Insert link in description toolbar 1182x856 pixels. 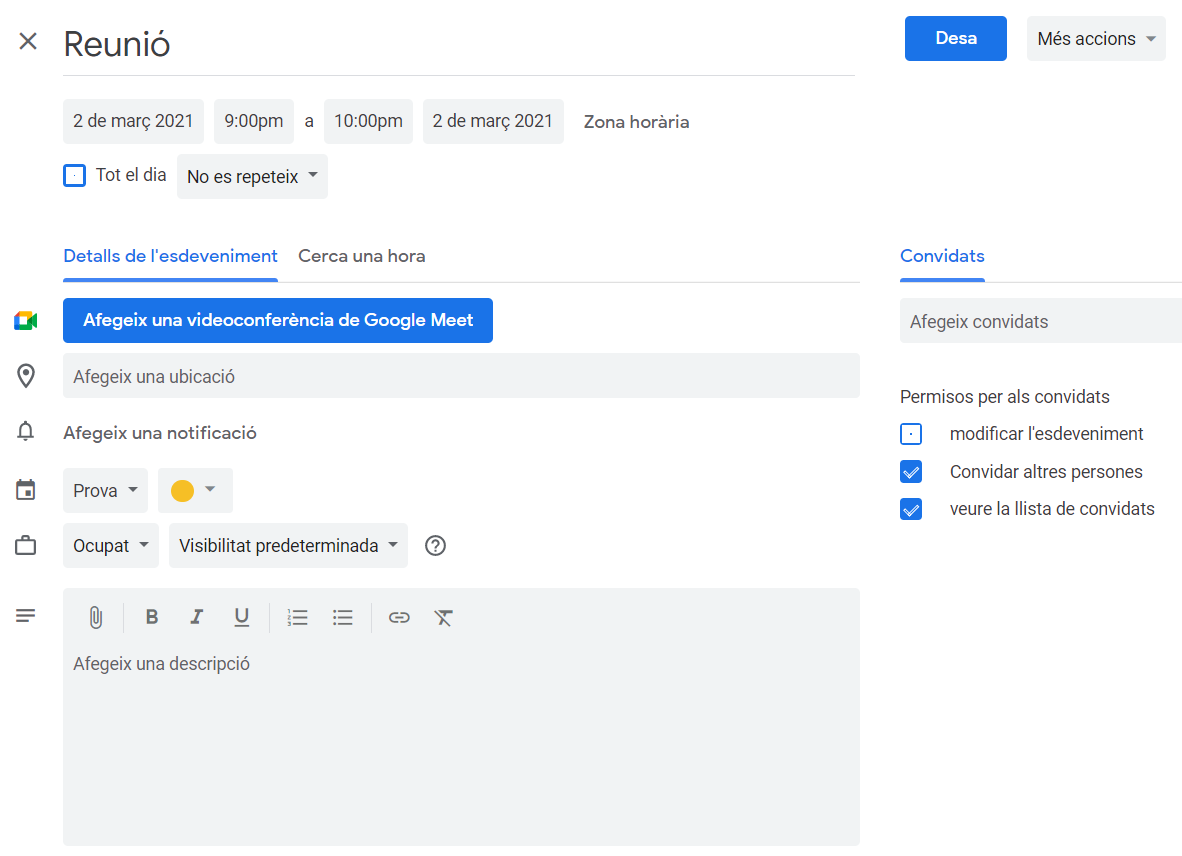click(399, 618)
